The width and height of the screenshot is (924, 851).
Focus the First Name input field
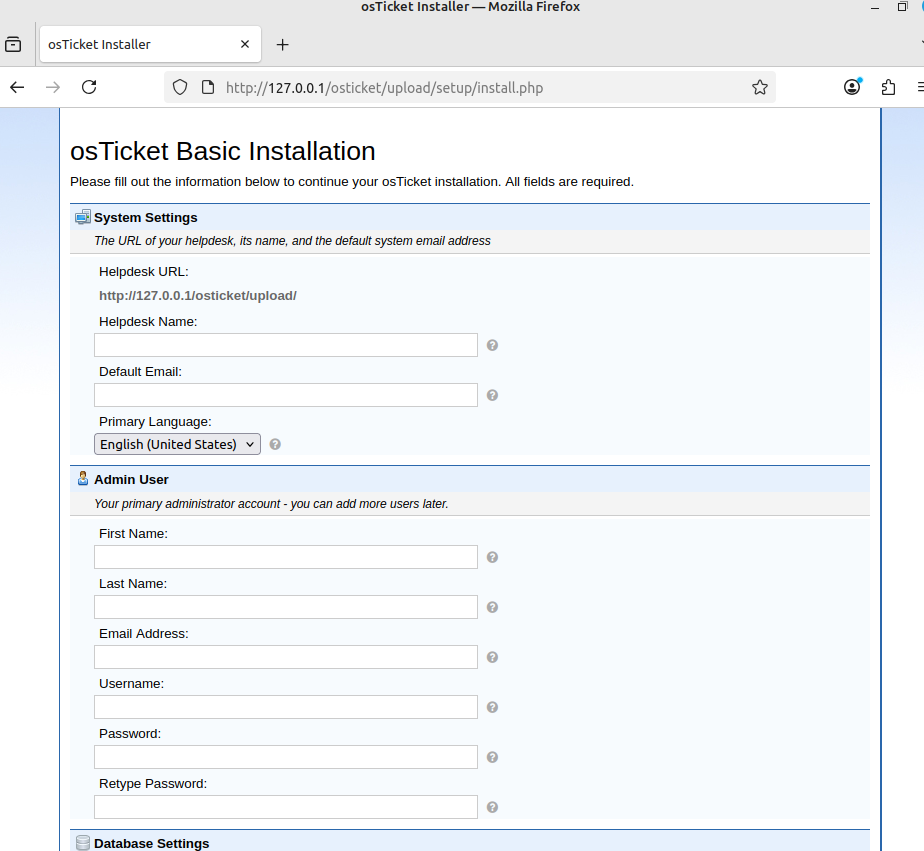[x=286, y=558]
